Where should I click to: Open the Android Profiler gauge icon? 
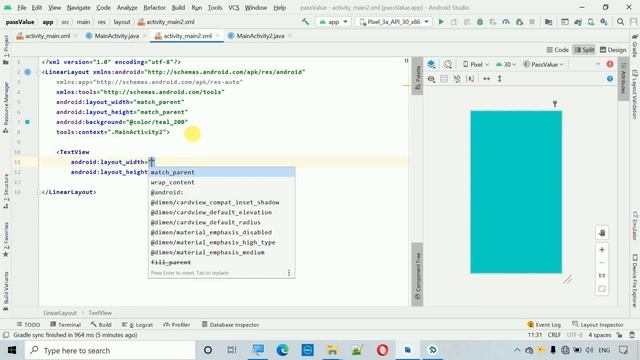(506, 22)
